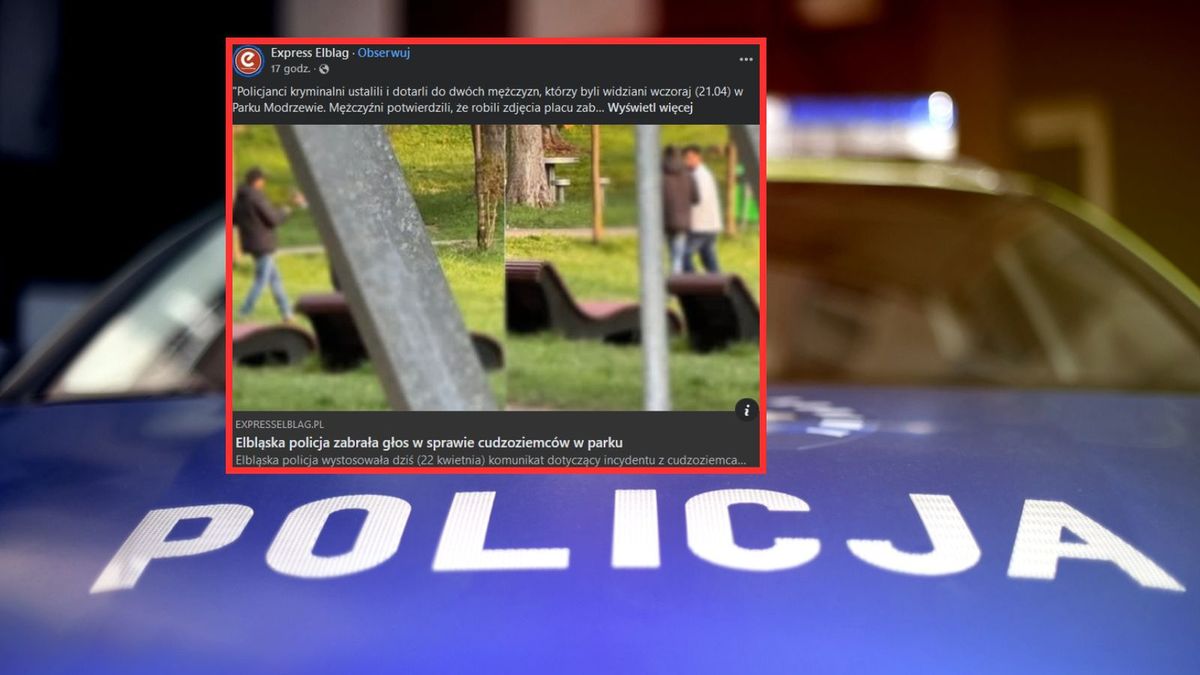Image resolution: width=1200 pixels, height=675 pixels.
Task: Click the post body text about Parku Modrzewie
Action: point(450,97)
